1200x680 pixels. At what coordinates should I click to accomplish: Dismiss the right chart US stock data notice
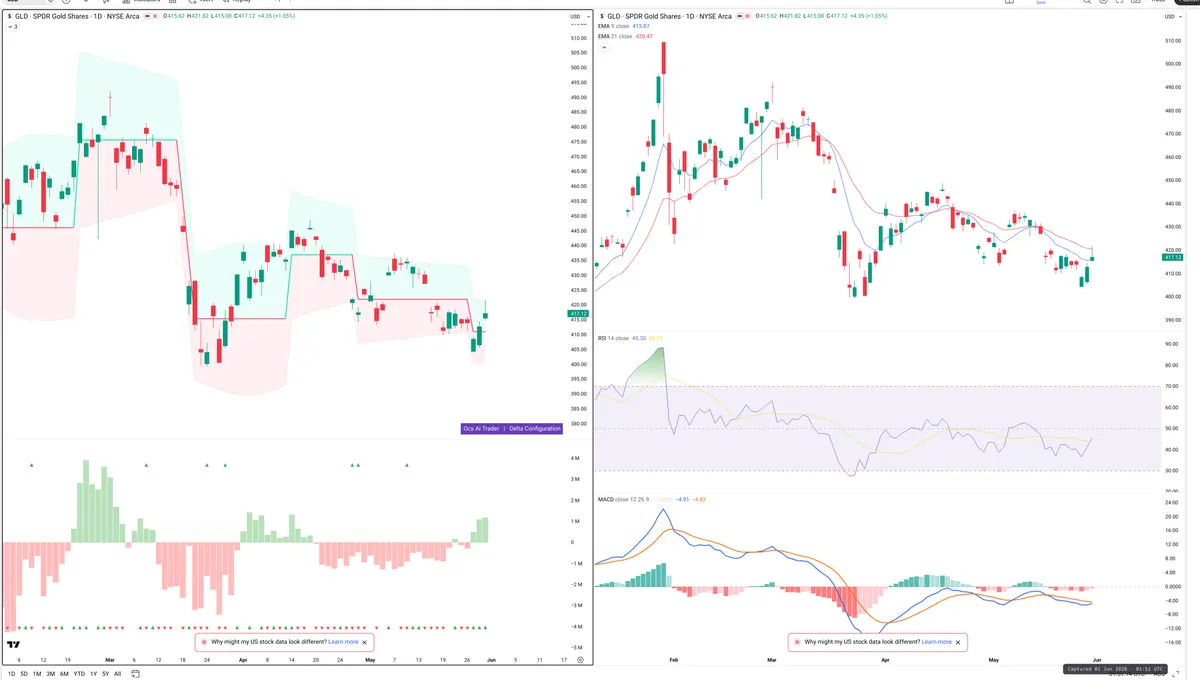(x=959, y=642)
